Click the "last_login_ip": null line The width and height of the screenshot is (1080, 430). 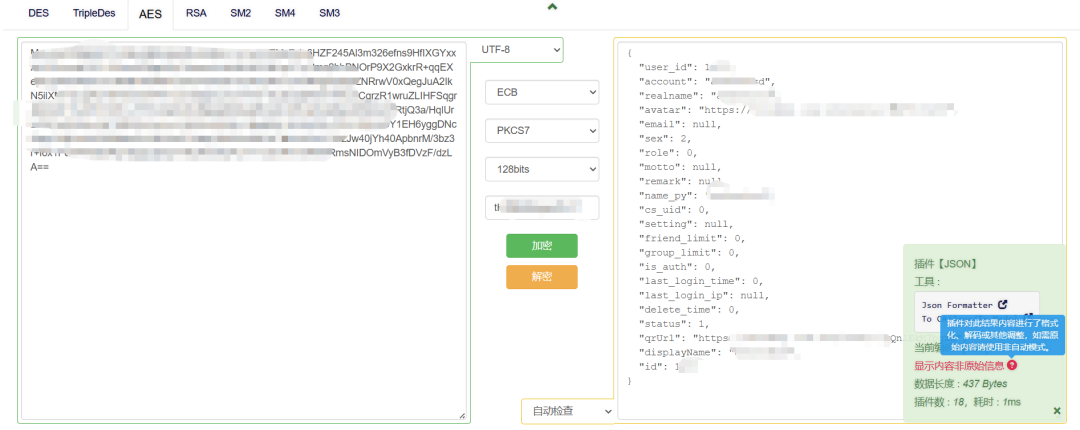click(704, 295)
